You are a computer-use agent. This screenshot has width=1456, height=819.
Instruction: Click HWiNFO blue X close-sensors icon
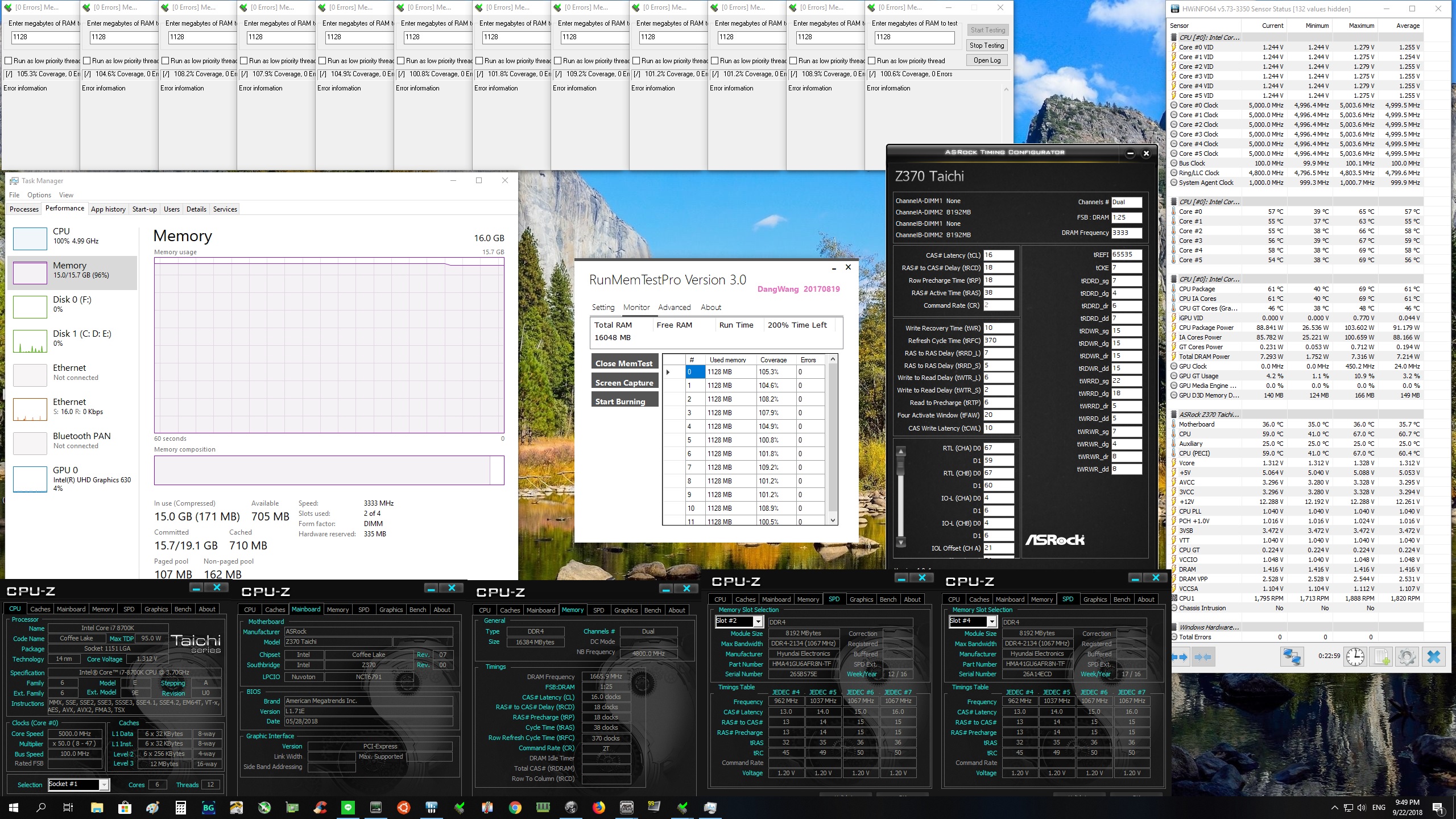click(1434, 657)
